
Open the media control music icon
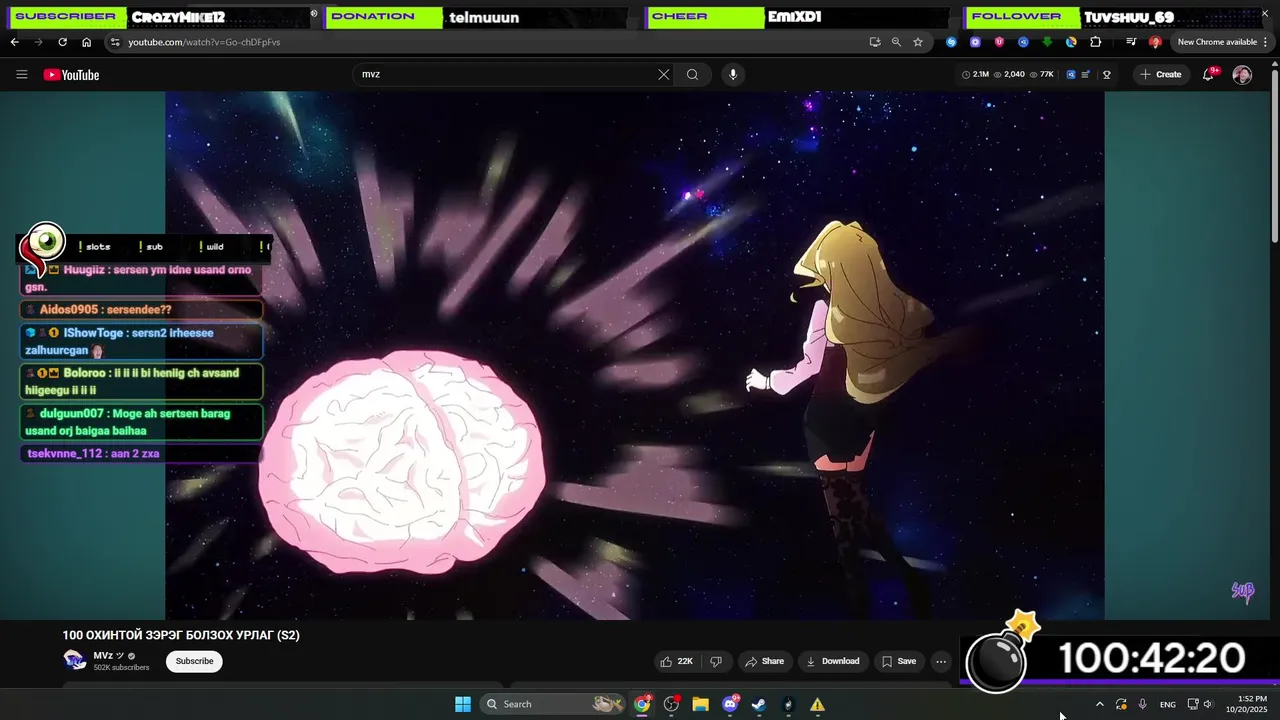1131,42
